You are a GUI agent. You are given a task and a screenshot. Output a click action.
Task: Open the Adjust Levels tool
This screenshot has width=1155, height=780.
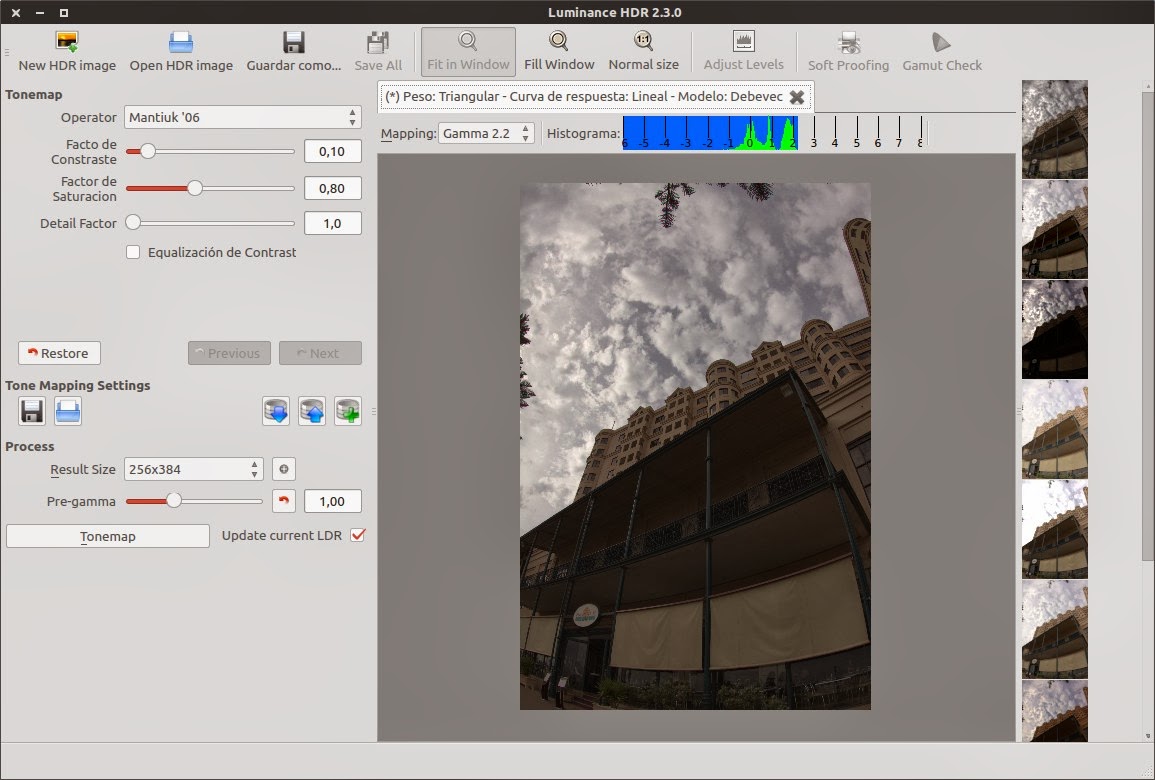point(743,48)
